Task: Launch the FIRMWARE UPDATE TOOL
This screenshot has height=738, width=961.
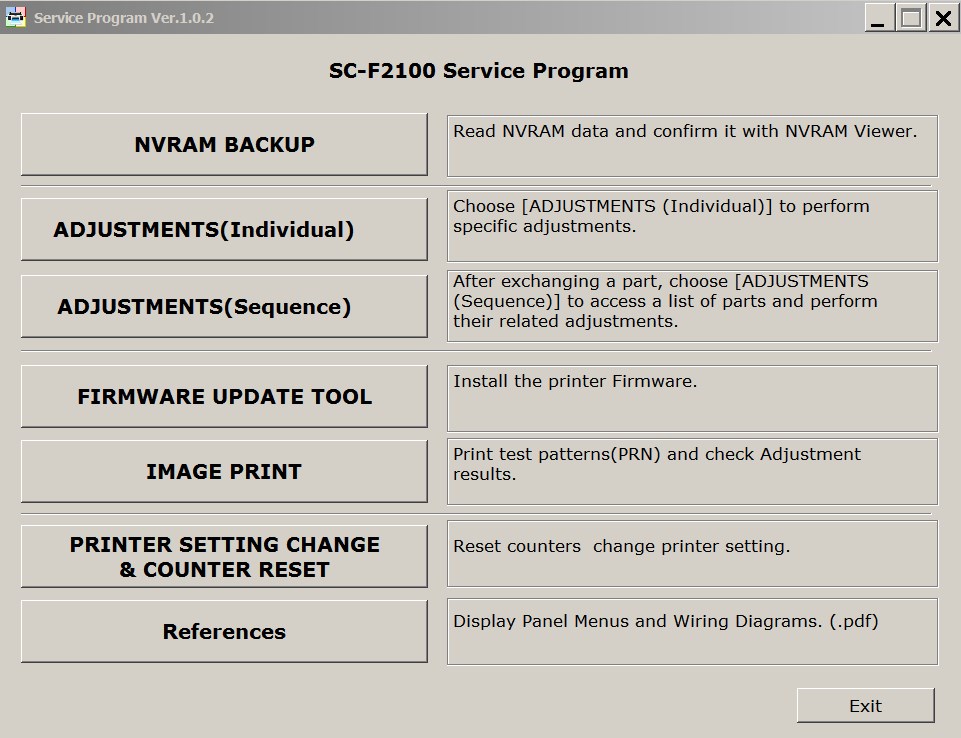Action: point(224,397)
